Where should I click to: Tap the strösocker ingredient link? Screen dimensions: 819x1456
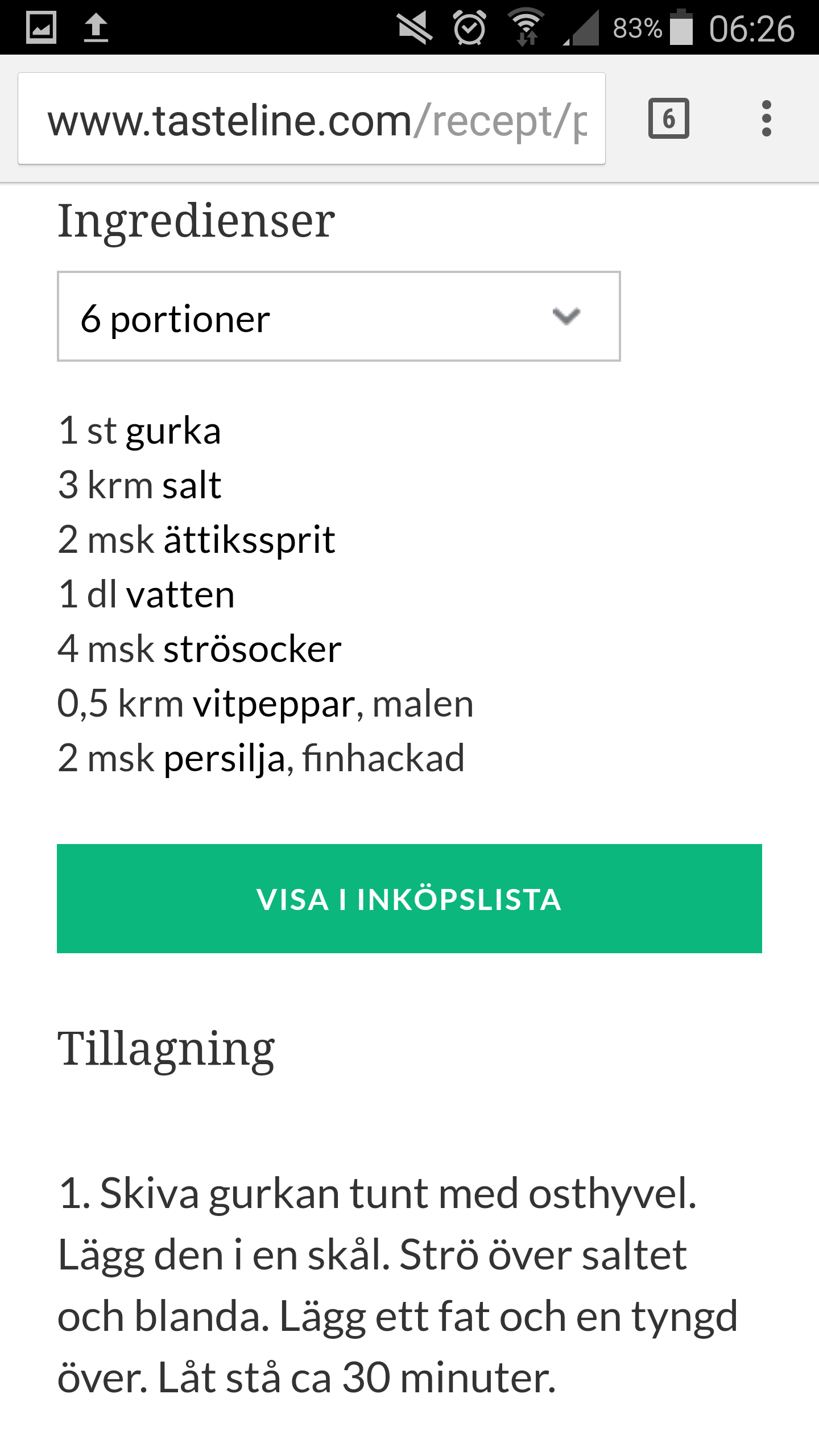point(253,649)
